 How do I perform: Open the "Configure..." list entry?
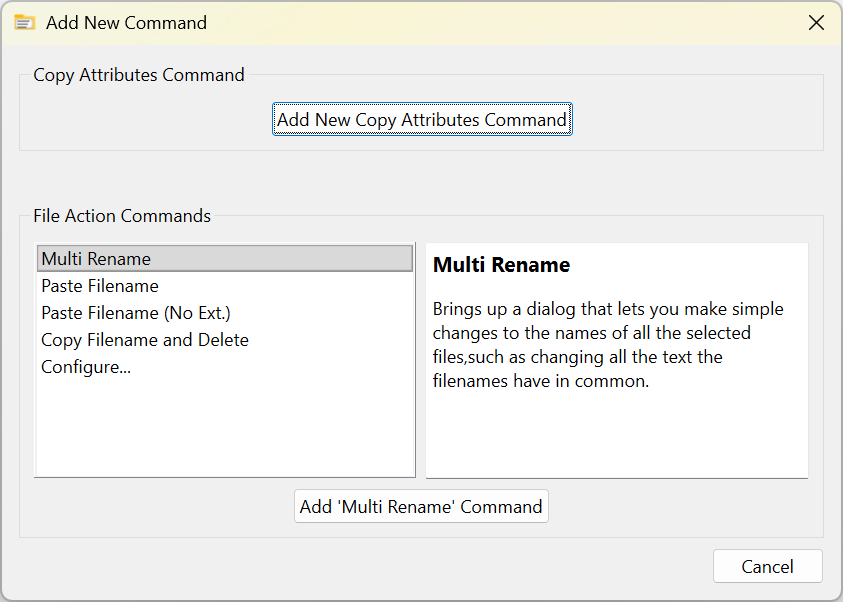(86, 367)
